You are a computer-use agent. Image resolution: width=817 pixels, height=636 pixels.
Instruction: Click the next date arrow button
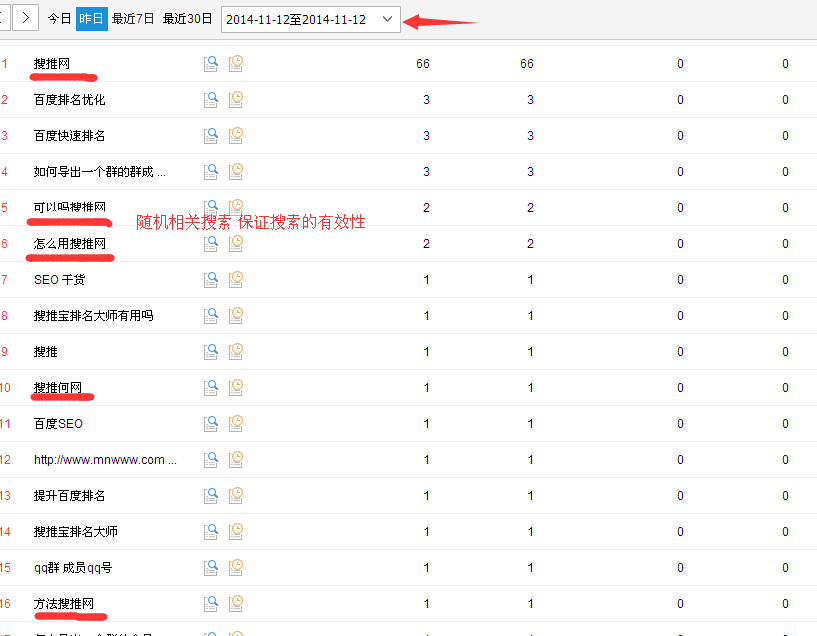(x=26, y=18)
